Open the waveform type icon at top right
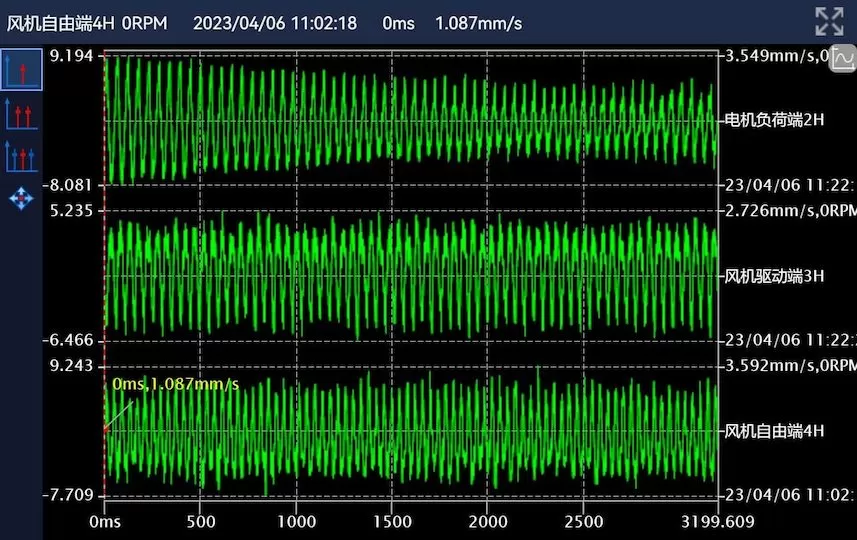The image size is (857, 540). pyautogui.click(x=842, y=60)
